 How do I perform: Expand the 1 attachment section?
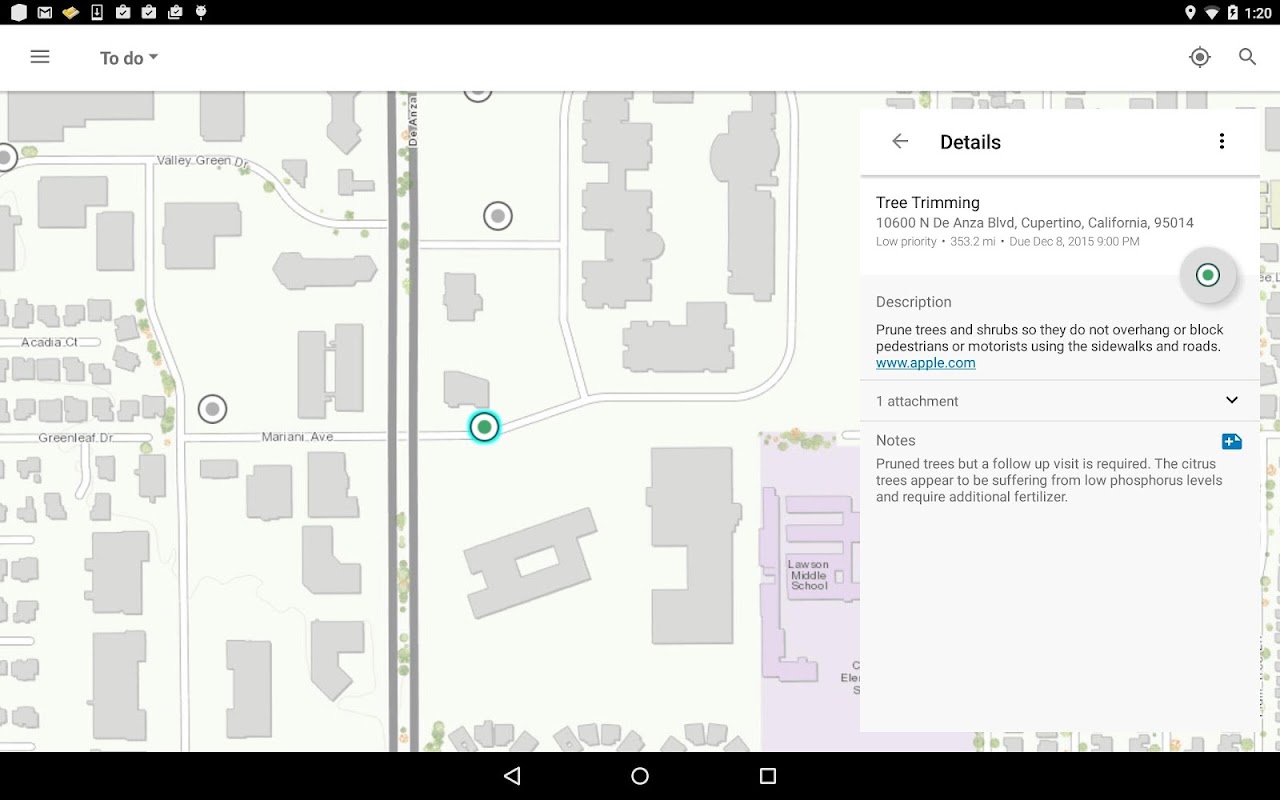(x=1059, y=400)
